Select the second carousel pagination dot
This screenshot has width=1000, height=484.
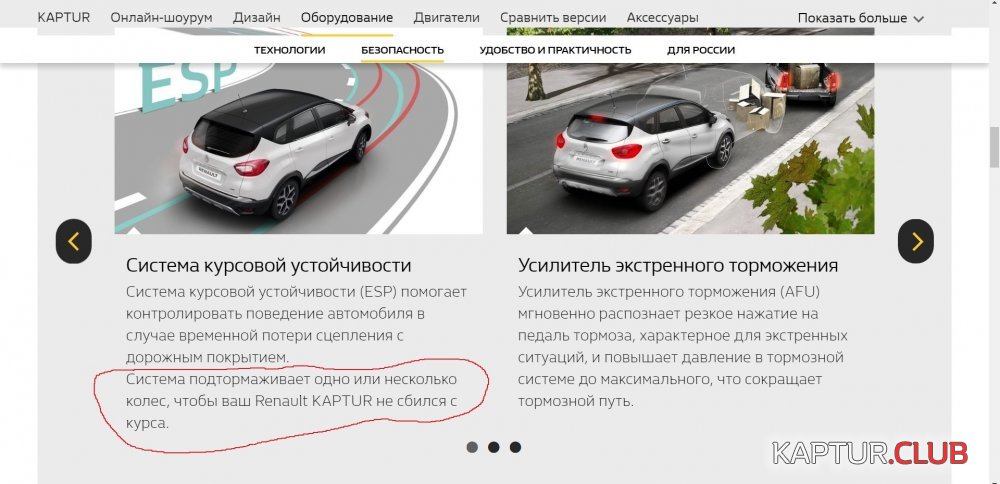494,447
